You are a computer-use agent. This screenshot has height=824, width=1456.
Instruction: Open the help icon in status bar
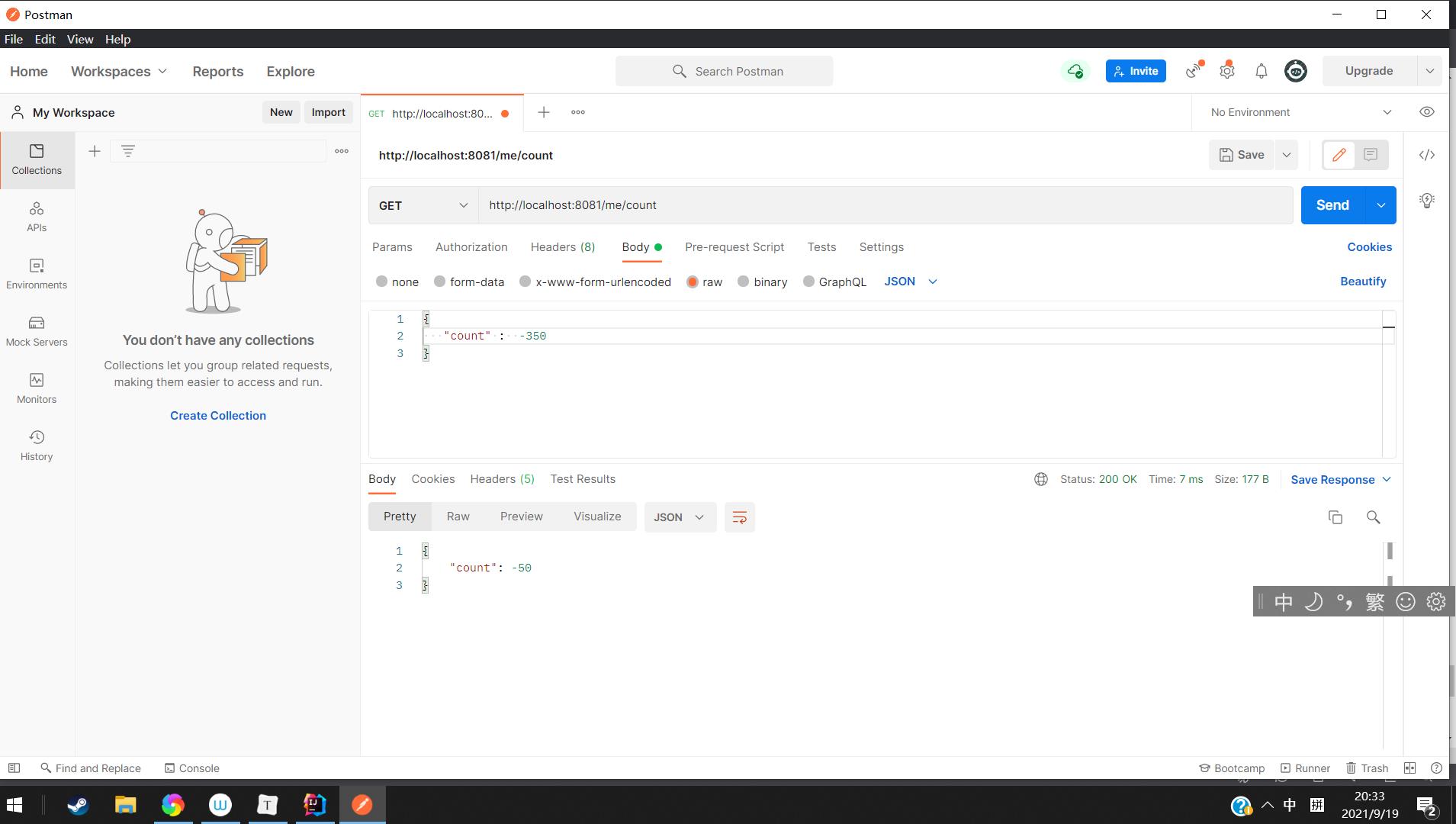[1437, 768]
